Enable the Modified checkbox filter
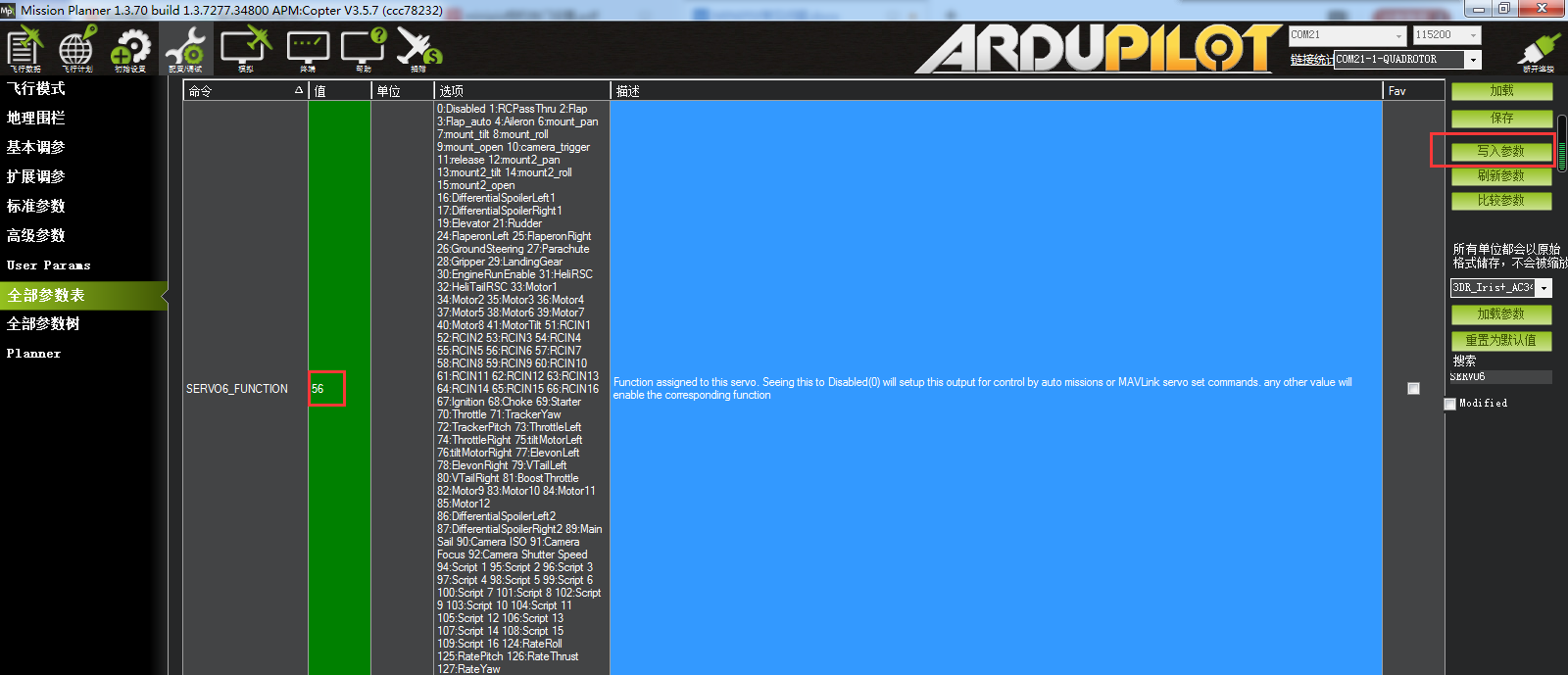1568x675 pixels. pyautogui.click(x=1450, y=404)
